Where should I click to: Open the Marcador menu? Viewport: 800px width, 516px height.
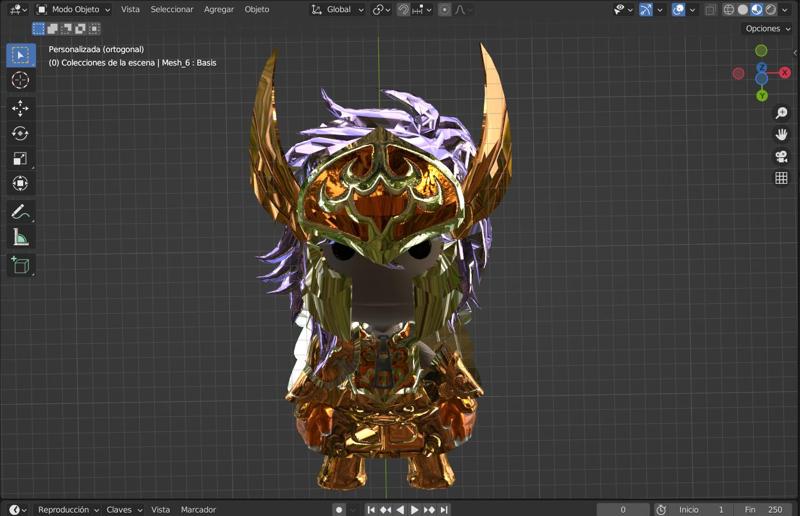(198, 509)
